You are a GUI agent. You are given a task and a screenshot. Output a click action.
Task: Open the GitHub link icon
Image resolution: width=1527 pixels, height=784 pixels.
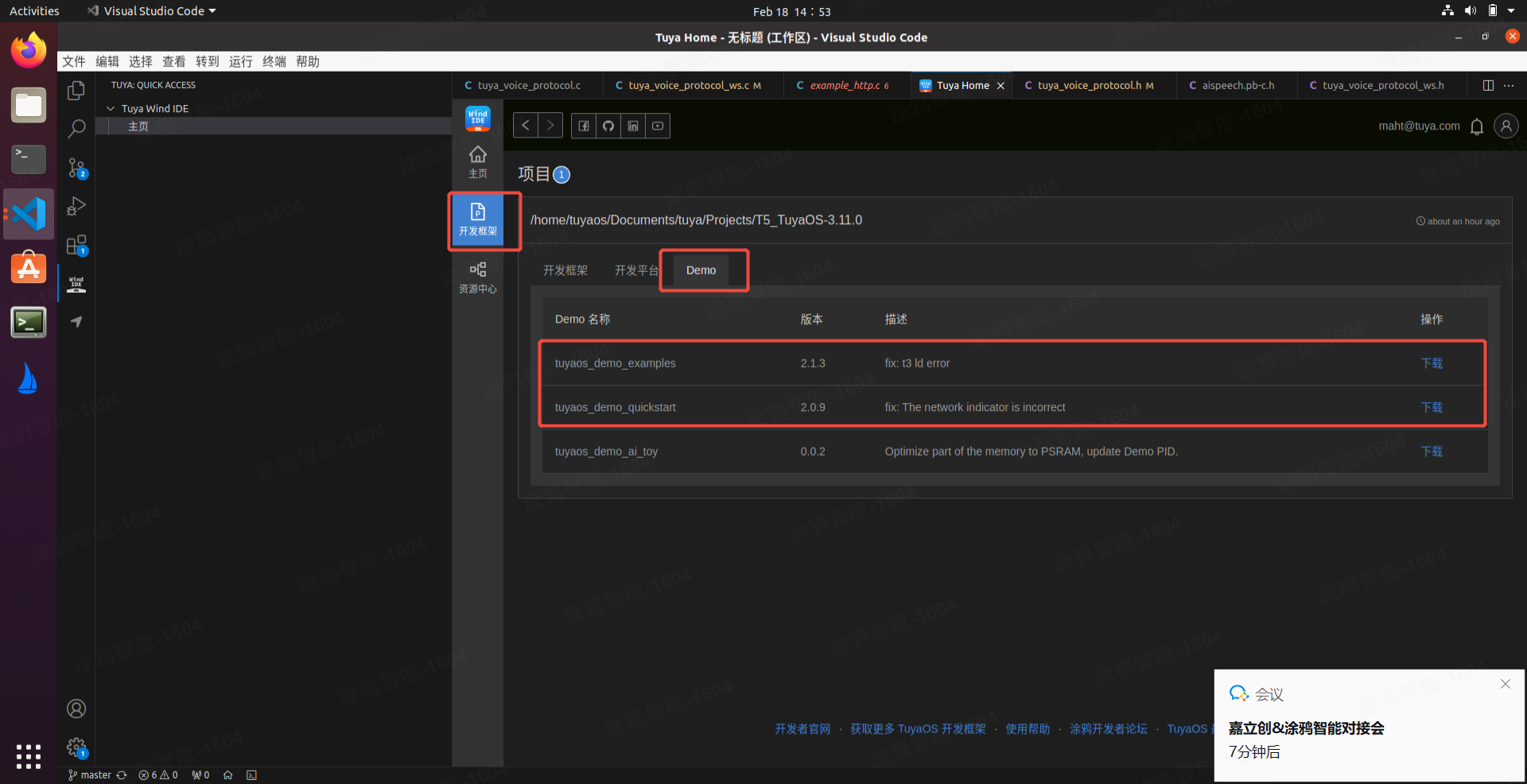(x=608, y=126)
